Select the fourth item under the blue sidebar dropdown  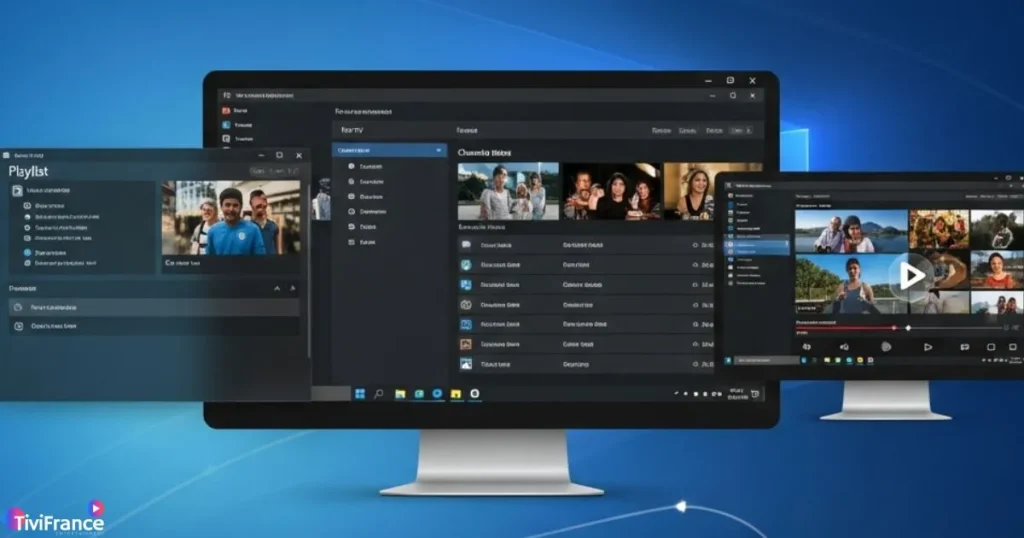pyautogui.click(x=368, y=212)
